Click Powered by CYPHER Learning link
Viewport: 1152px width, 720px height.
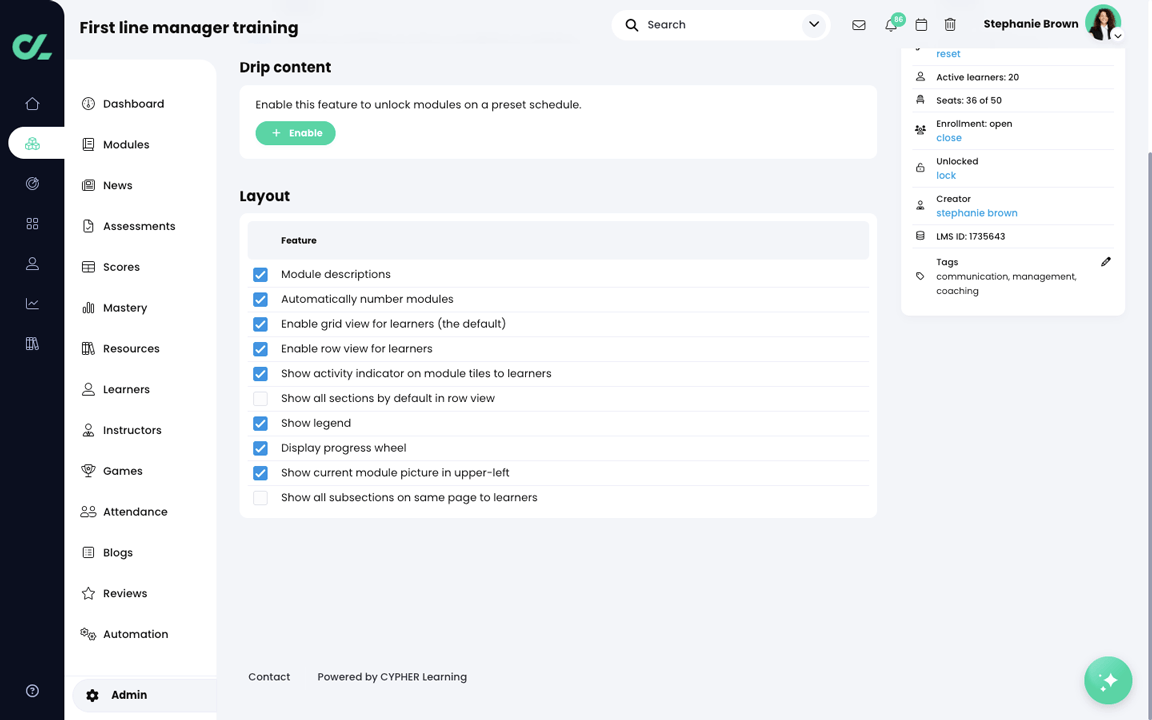coord(392,677)
